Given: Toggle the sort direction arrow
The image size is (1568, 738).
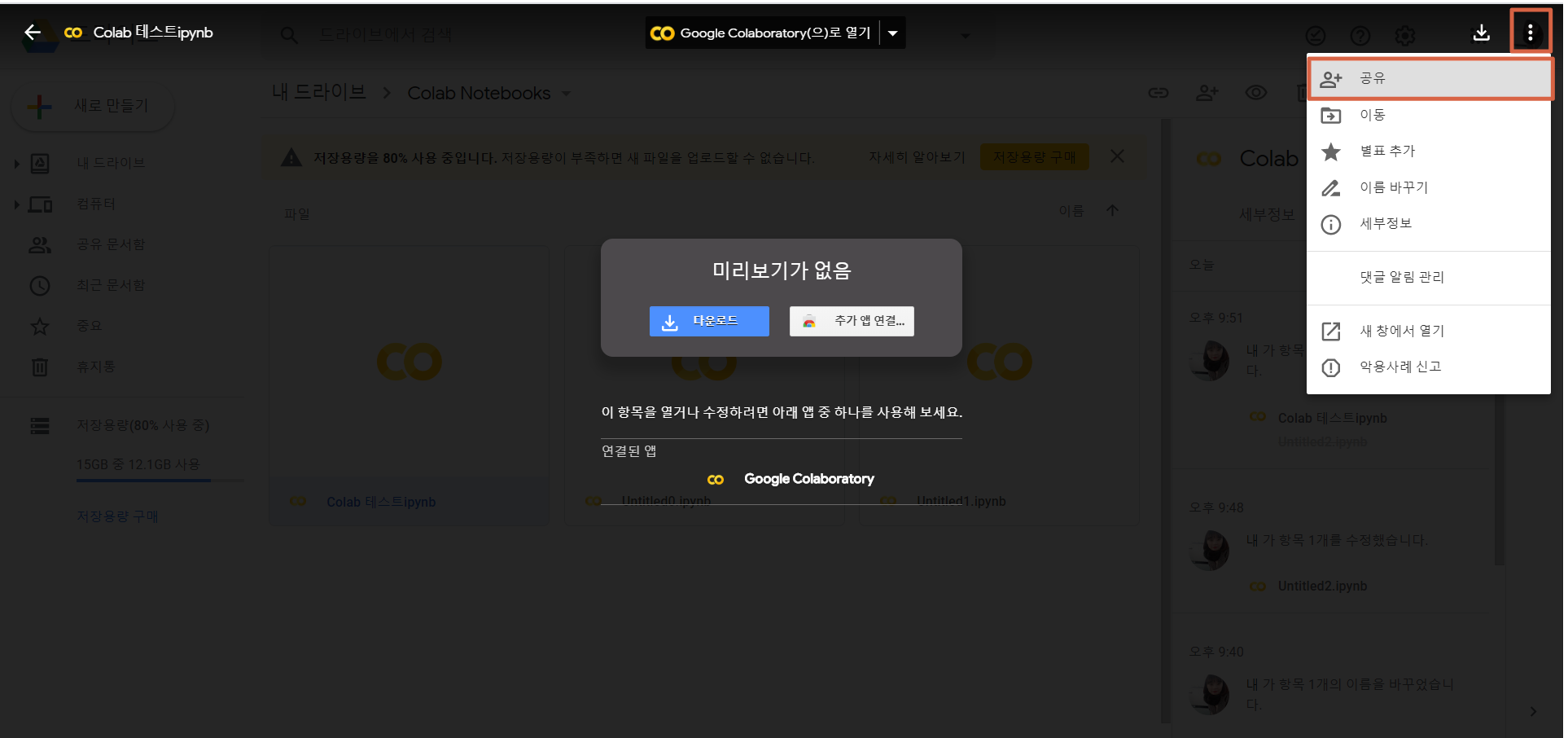Looking at the screenshot, I should (1112, 211).
